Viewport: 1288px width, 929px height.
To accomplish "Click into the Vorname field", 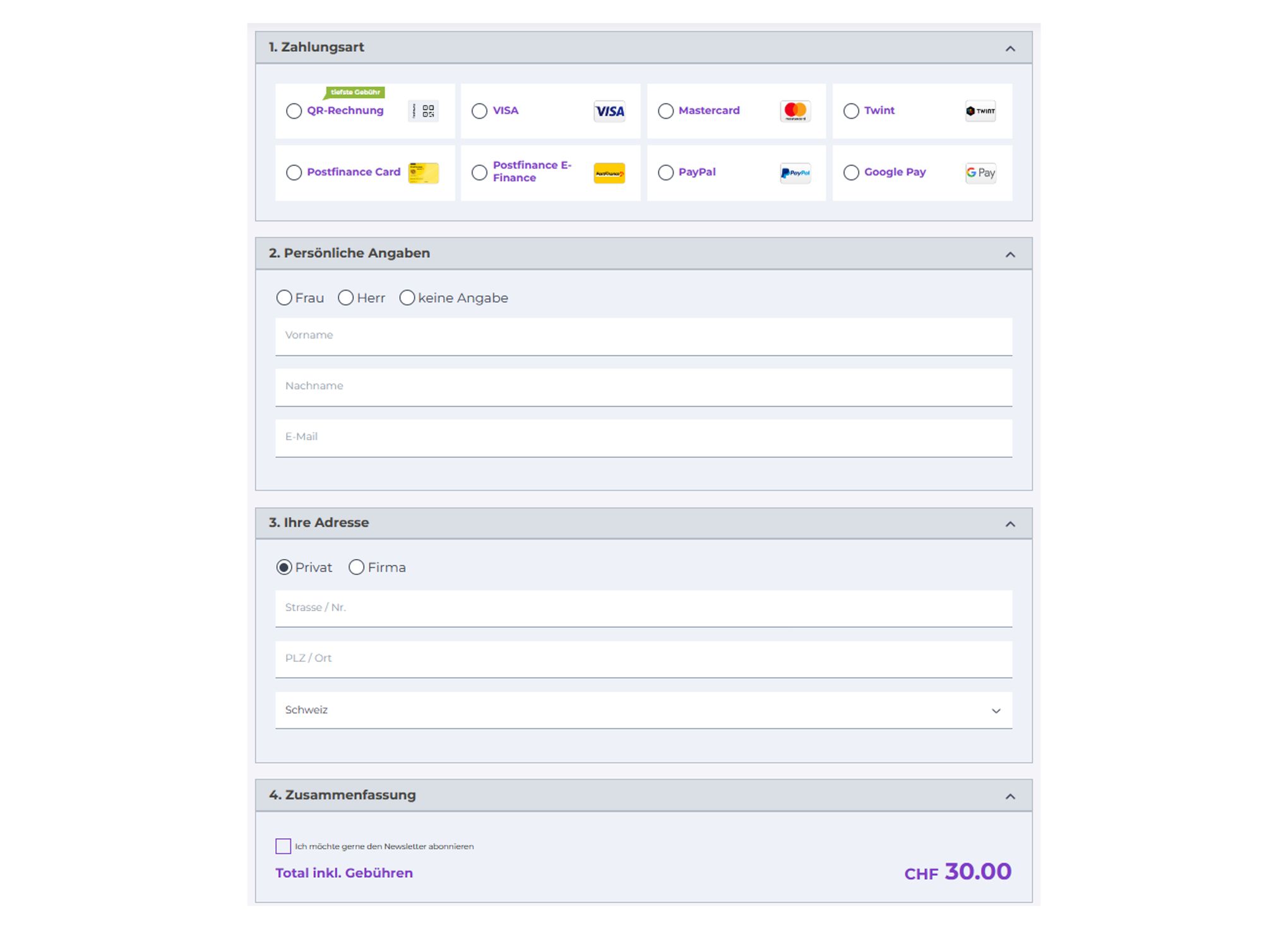I will click(x=643, y=336).
